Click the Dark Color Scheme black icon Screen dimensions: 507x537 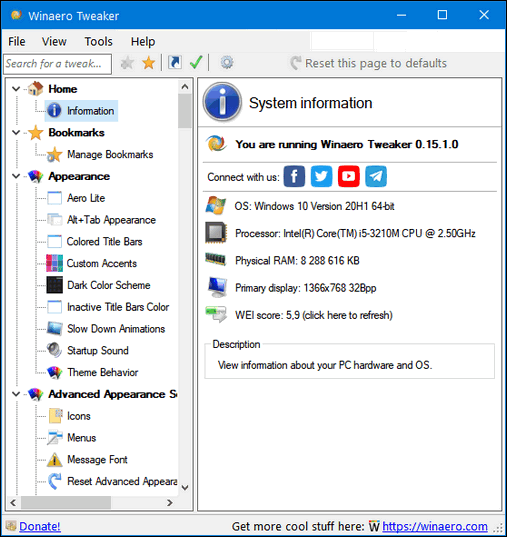pos(54,285)
